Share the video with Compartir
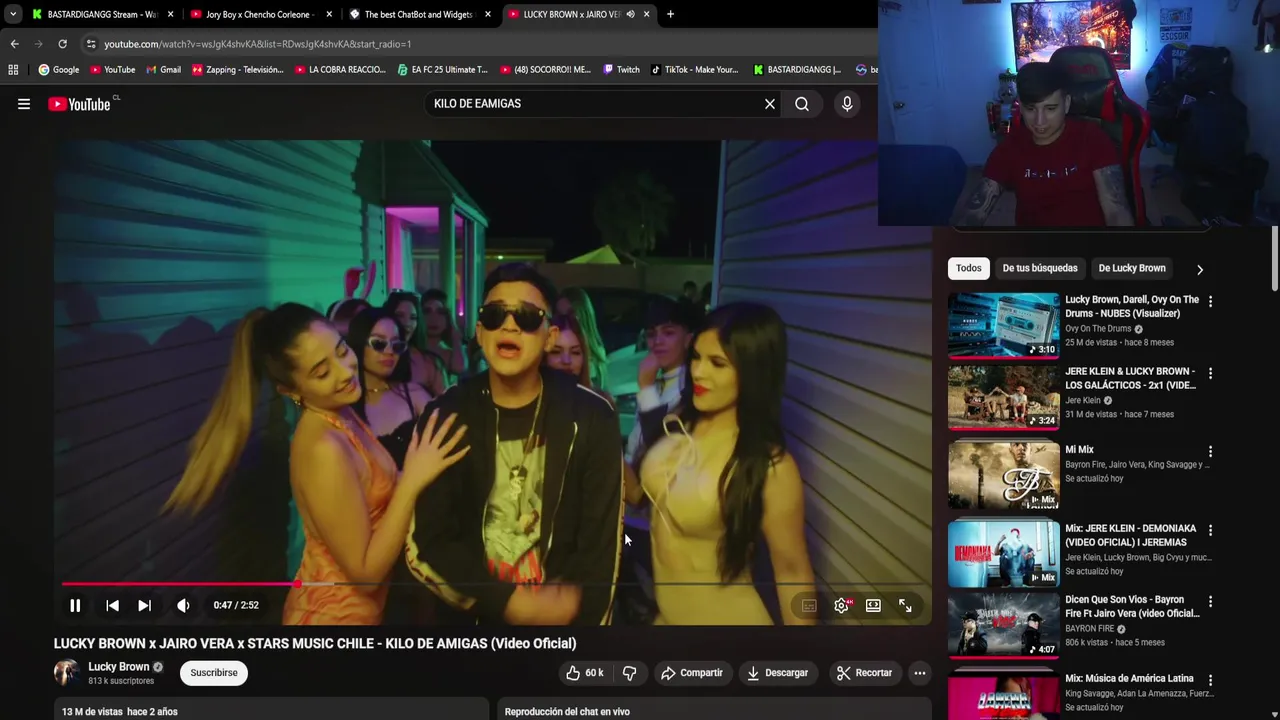This screenshot has height=720, width=1280. click(691, 673)
